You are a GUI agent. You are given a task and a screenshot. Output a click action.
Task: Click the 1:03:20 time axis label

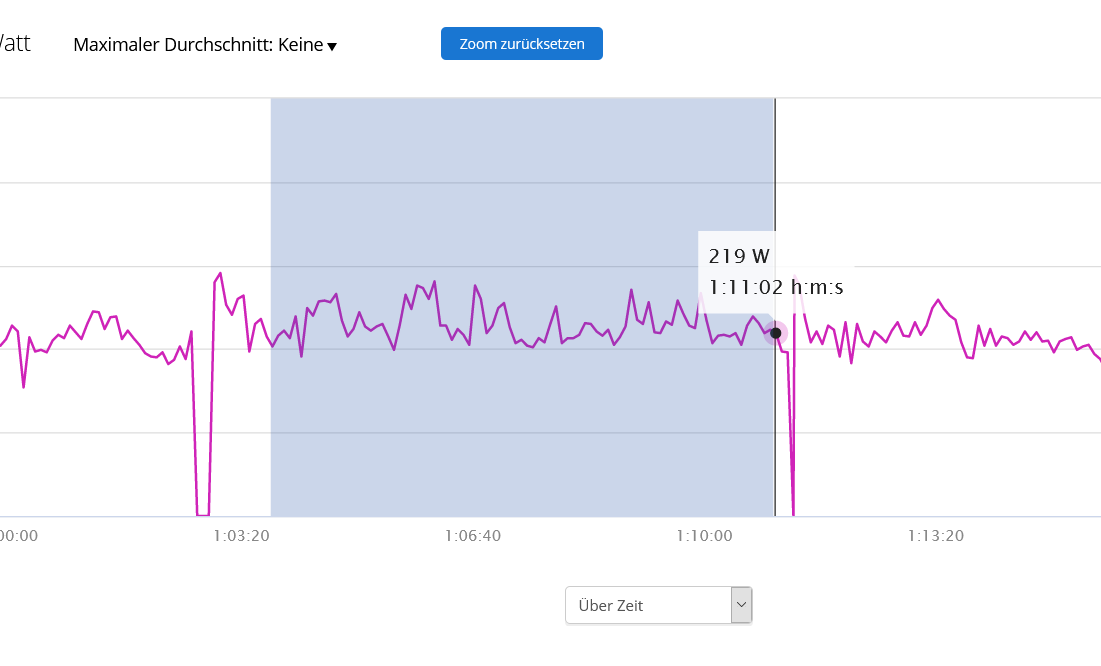pyautogui.click(x=241, y=536)
